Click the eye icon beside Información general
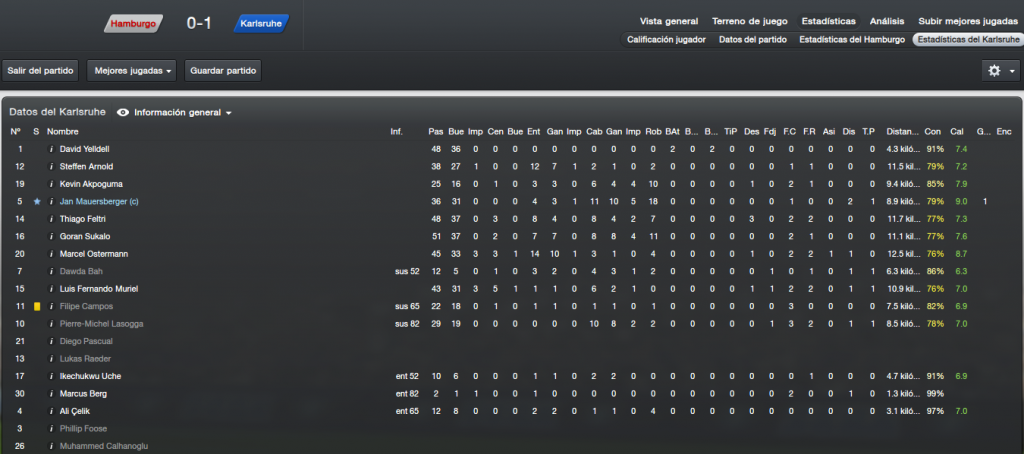Screen dimensions: 1024x454 [x=123, y=112]
